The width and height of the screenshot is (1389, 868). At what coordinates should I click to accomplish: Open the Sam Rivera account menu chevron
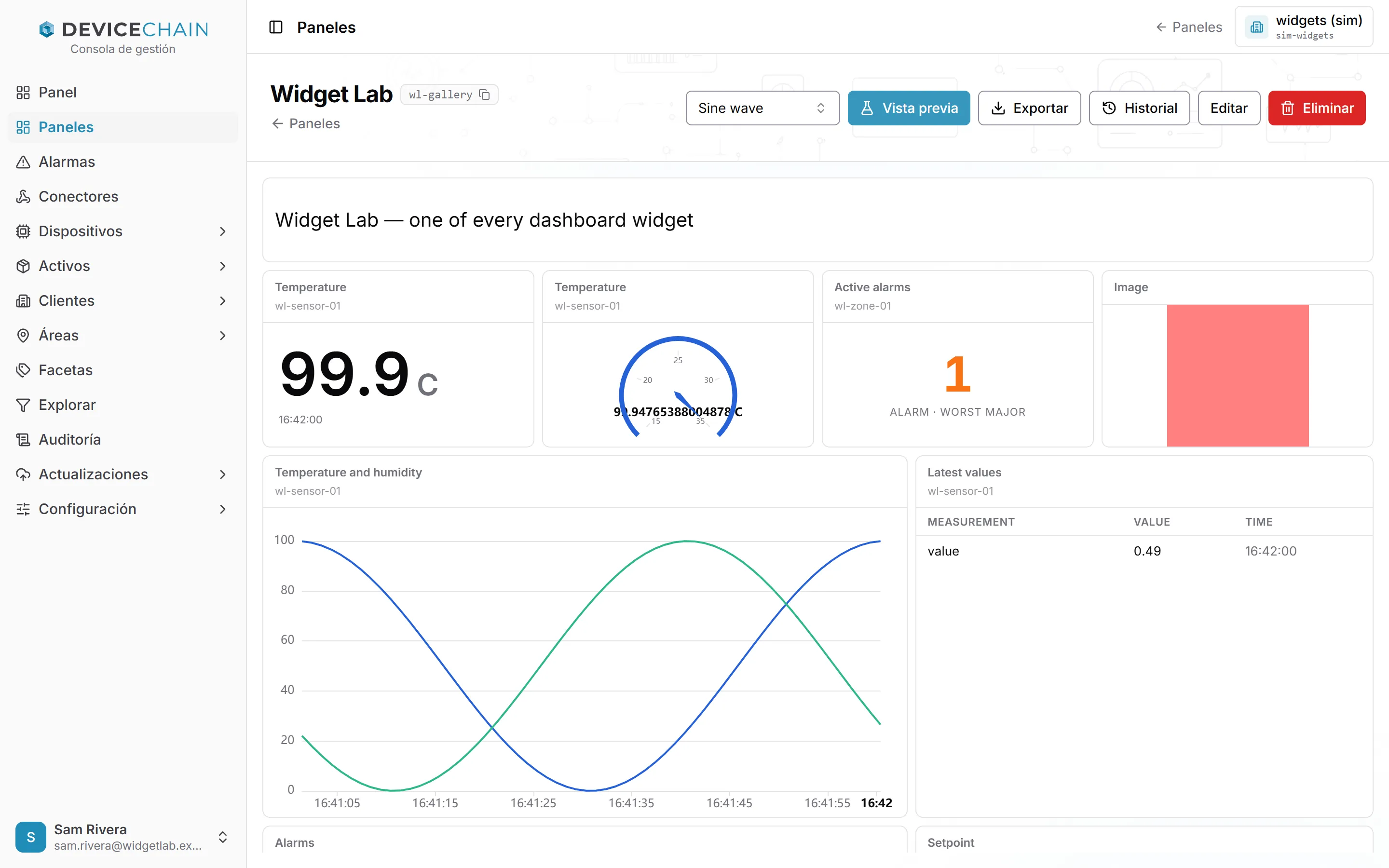[223, 837]
